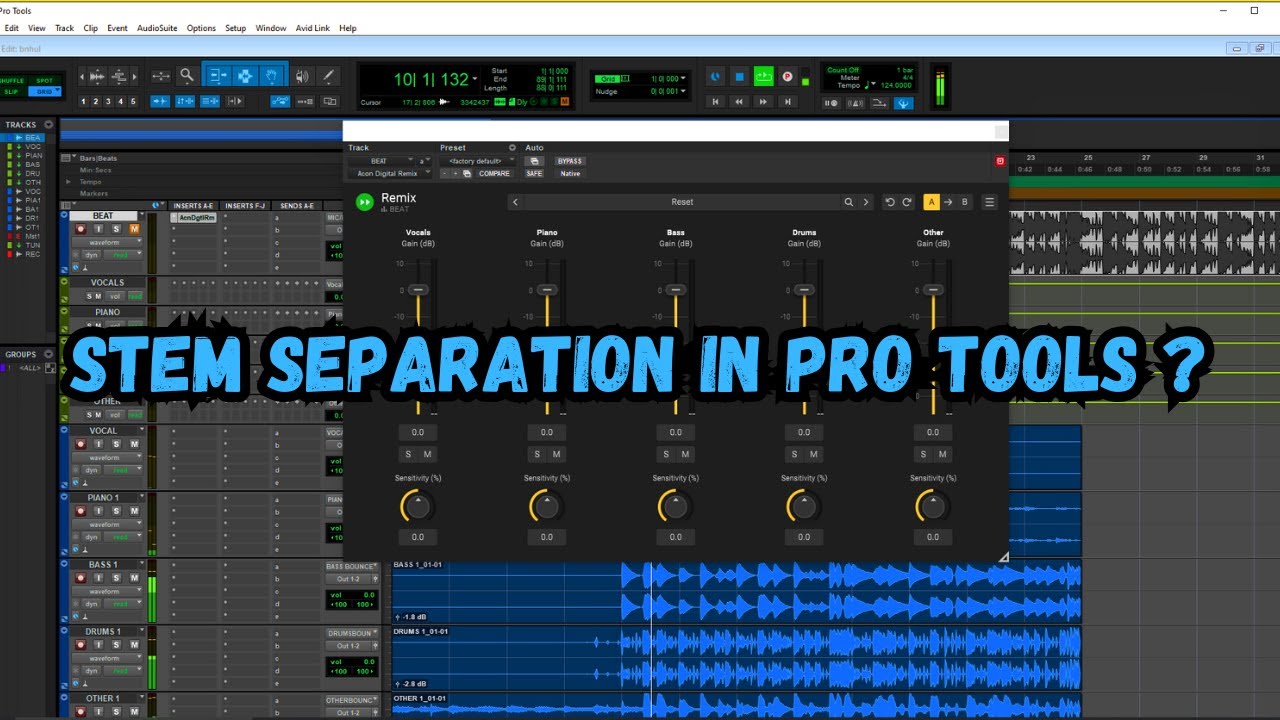
Task: Open the AudioSuite menu
Action: click(157, 28)
